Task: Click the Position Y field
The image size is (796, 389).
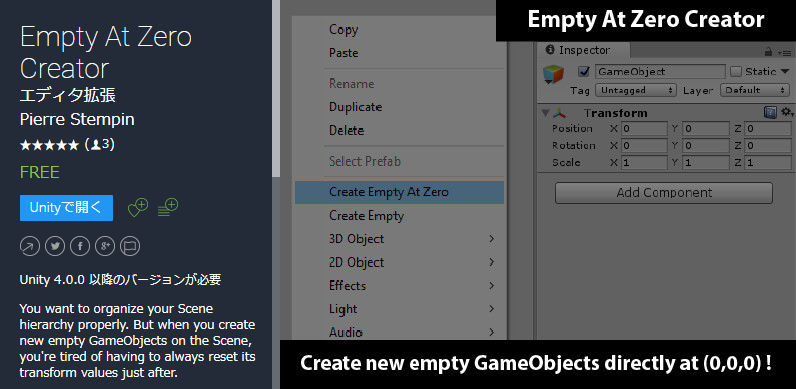Action: coord(705,129)
